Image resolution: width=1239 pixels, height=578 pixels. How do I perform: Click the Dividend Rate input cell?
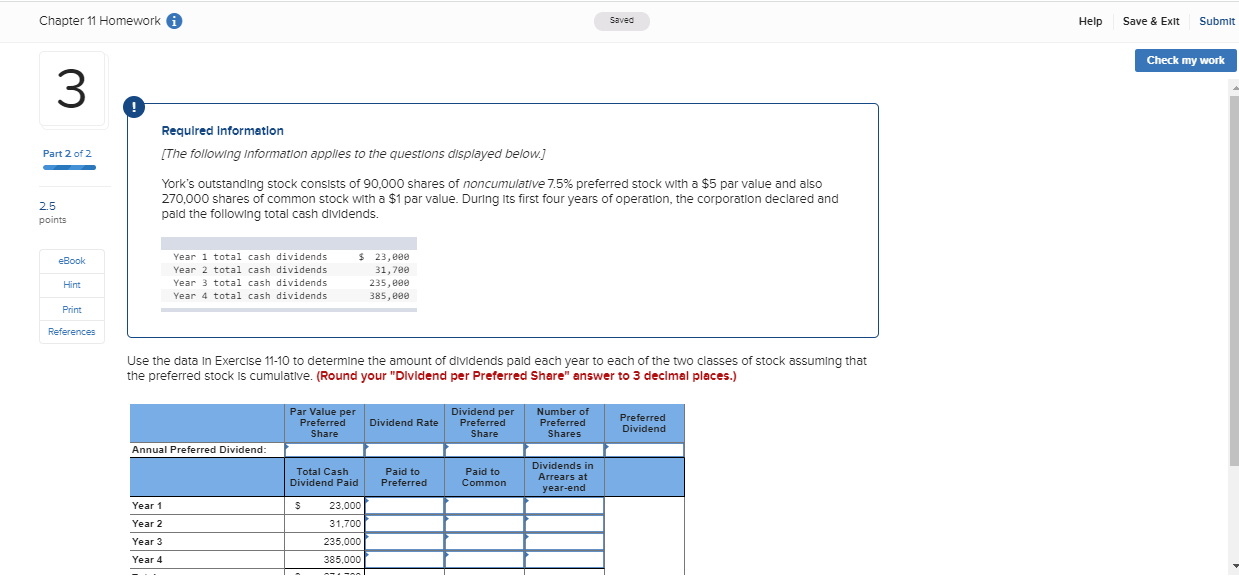tap(404, 449)
